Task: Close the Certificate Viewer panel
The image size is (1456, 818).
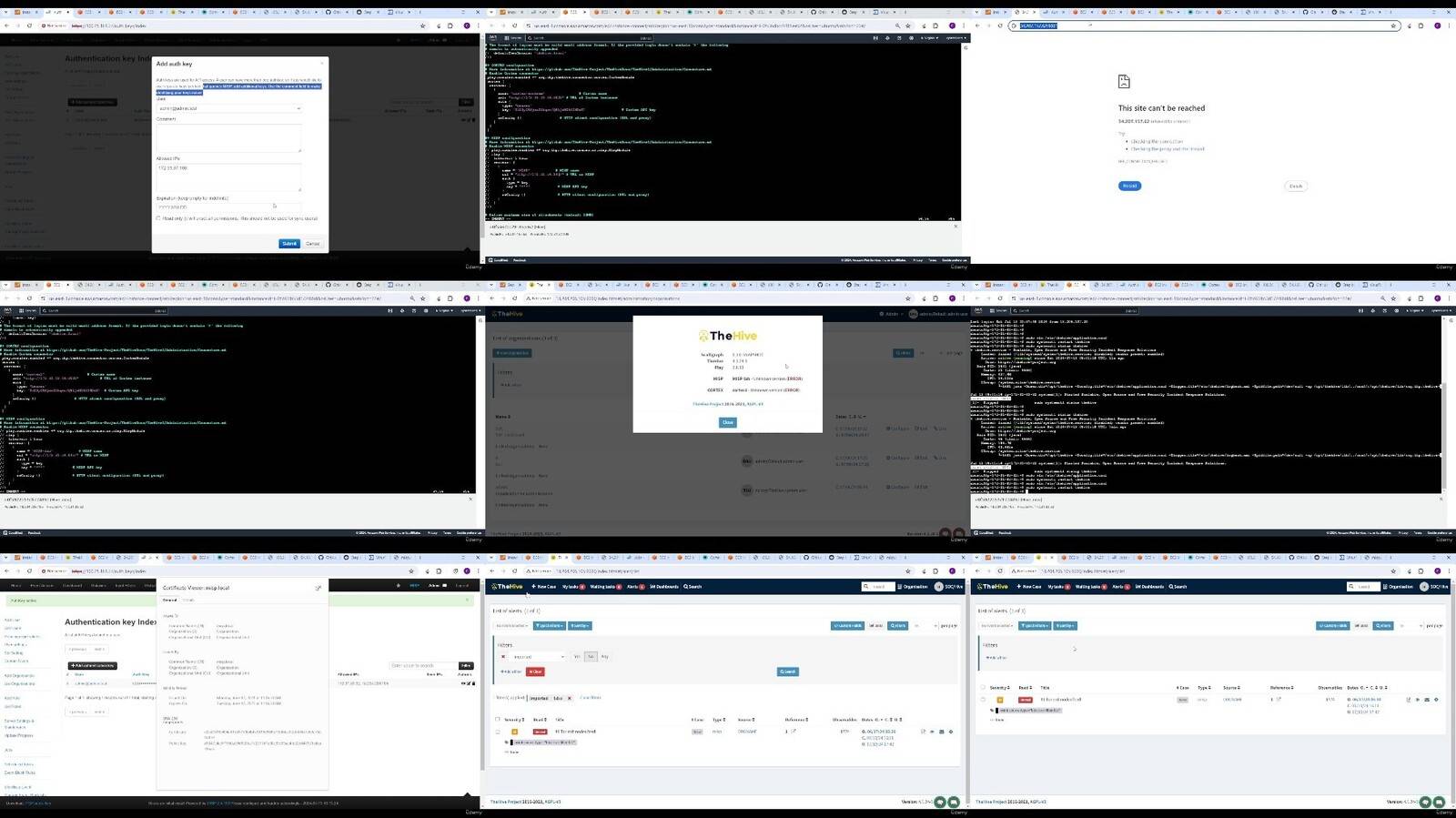Action: tap(318, 588)
